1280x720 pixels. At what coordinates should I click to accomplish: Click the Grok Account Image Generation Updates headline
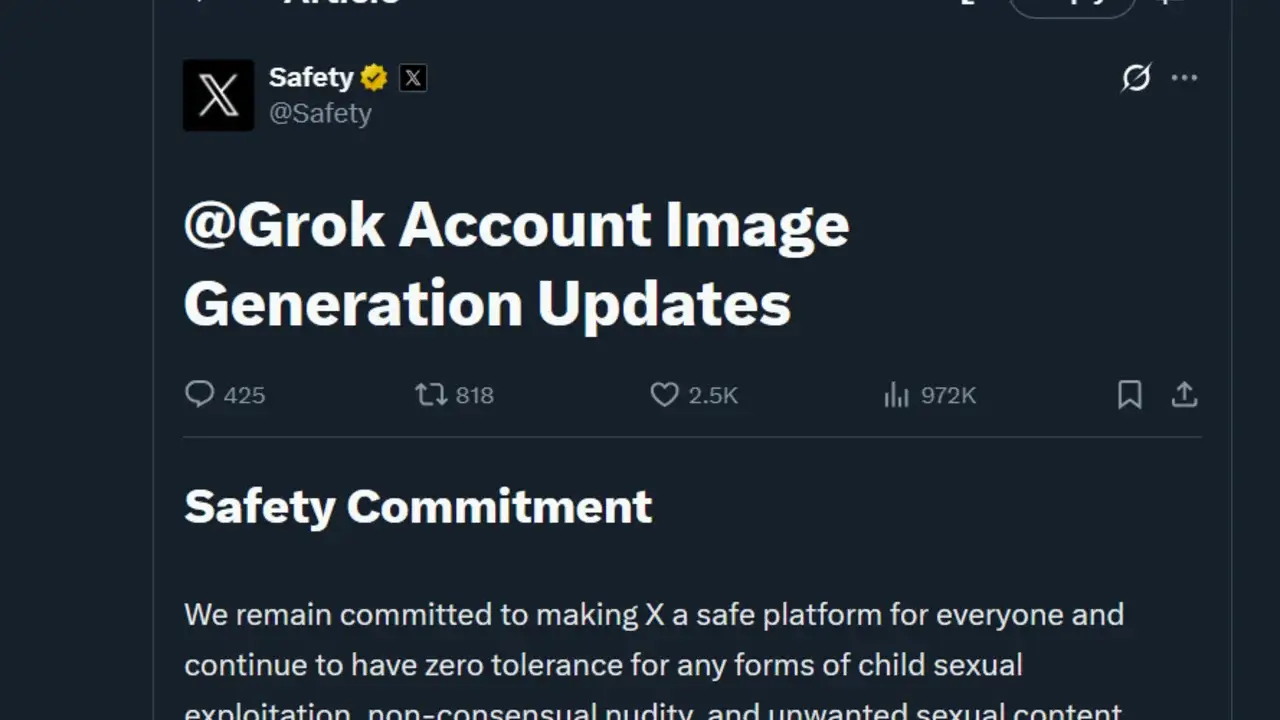516,263
